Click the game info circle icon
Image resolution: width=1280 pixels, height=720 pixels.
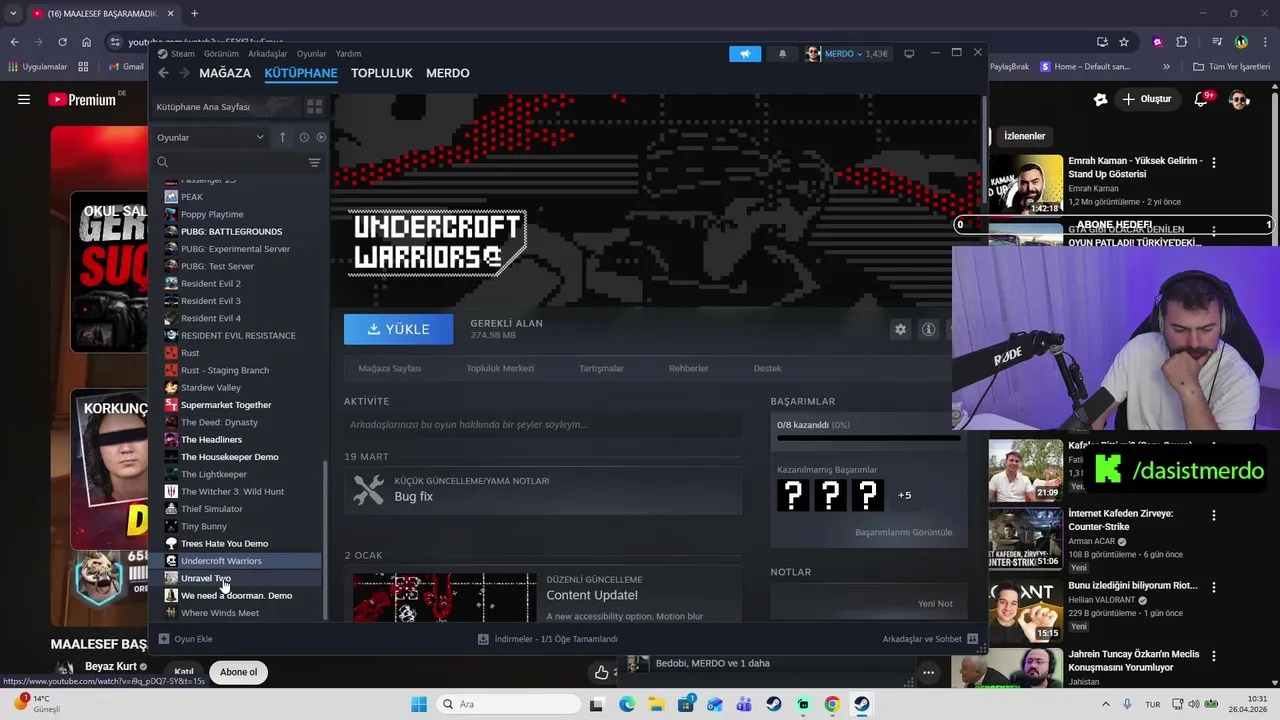[x=929, y=329]
